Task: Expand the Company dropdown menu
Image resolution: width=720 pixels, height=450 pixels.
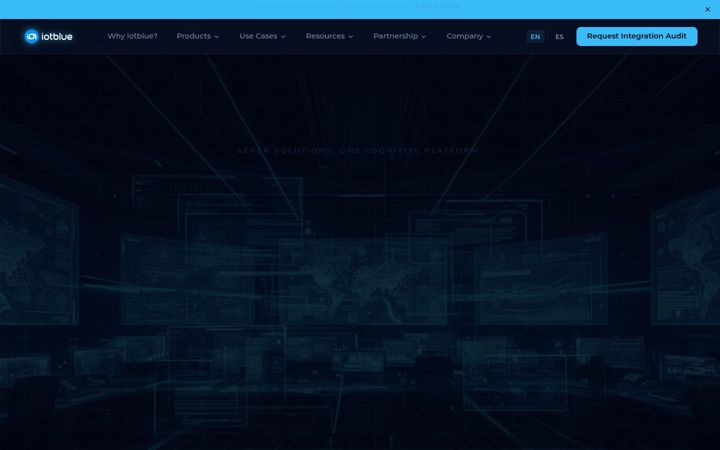Action: pyautogui.click(x=468, y=36)
